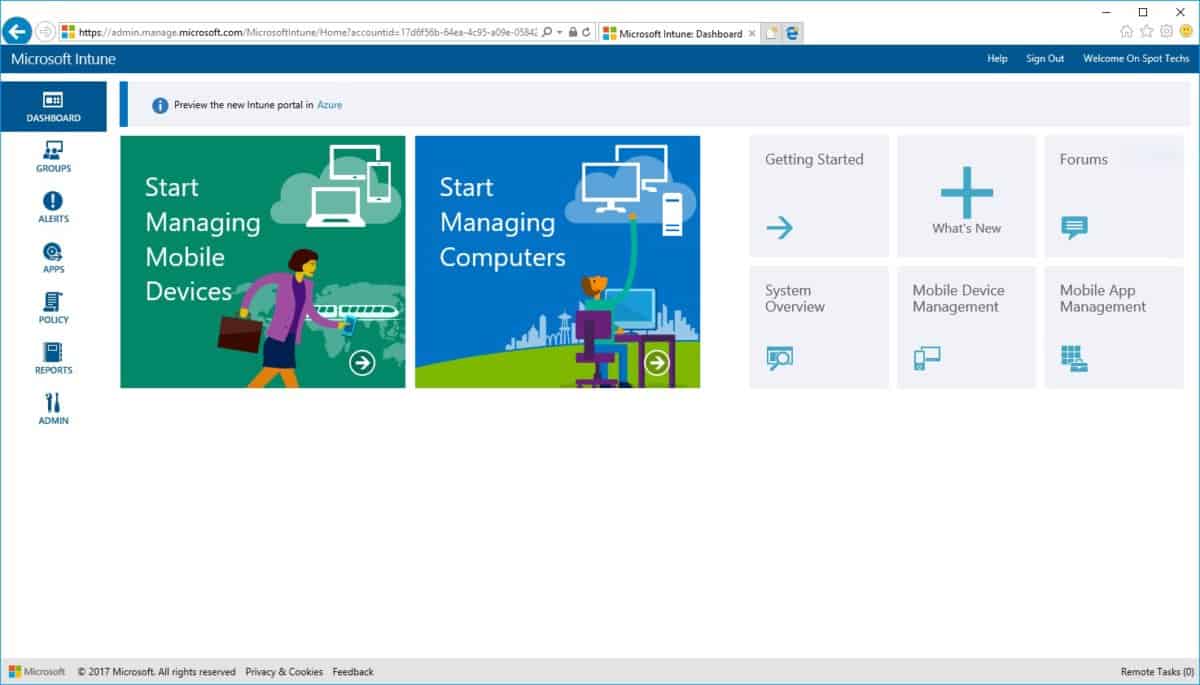
Task: Click the Microsoft logo in the footer
Action: click(38, 672)
